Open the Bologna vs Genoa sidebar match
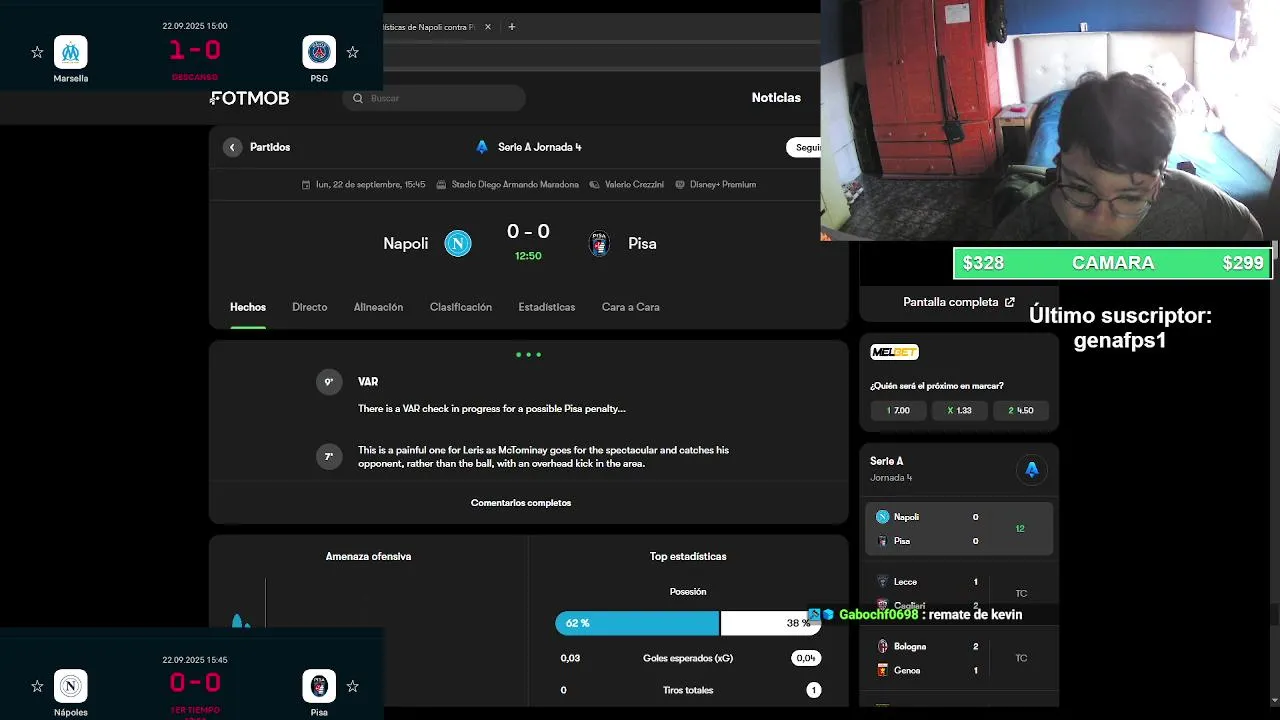The height and width of the screenshot is (720, 1280). [959, 658]
